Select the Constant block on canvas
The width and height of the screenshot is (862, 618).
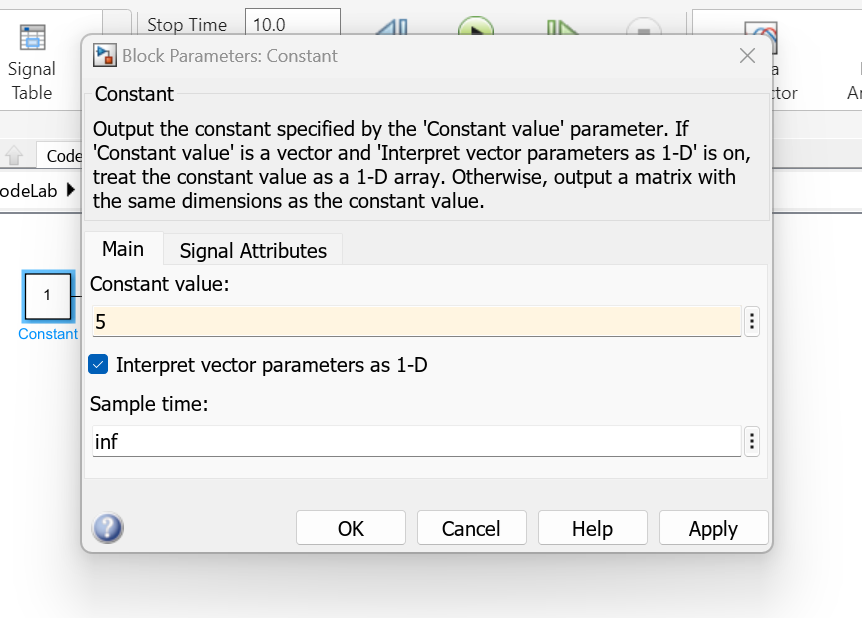tap(48, 296)
